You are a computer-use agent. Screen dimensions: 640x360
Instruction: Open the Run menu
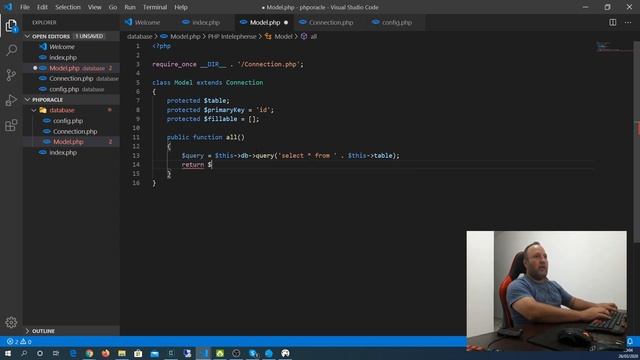[130, 7]
